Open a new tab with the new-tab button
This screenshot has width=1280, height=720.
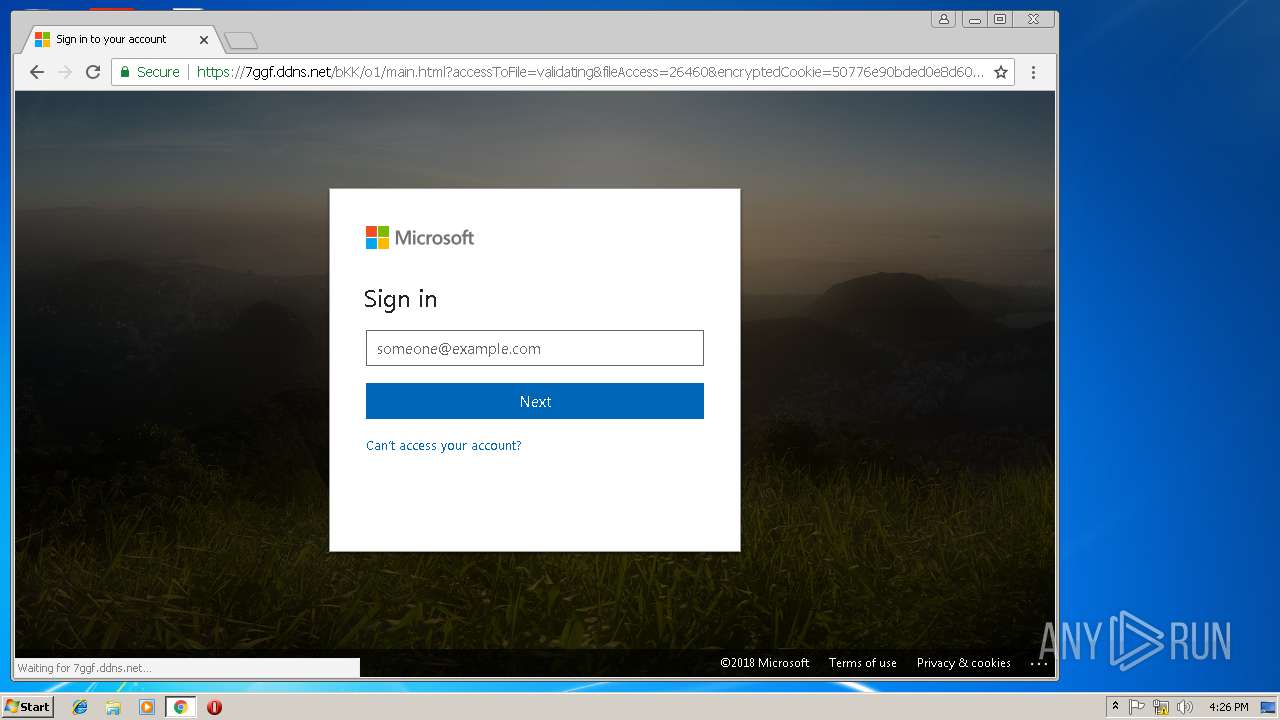click(x=240, y=40)
